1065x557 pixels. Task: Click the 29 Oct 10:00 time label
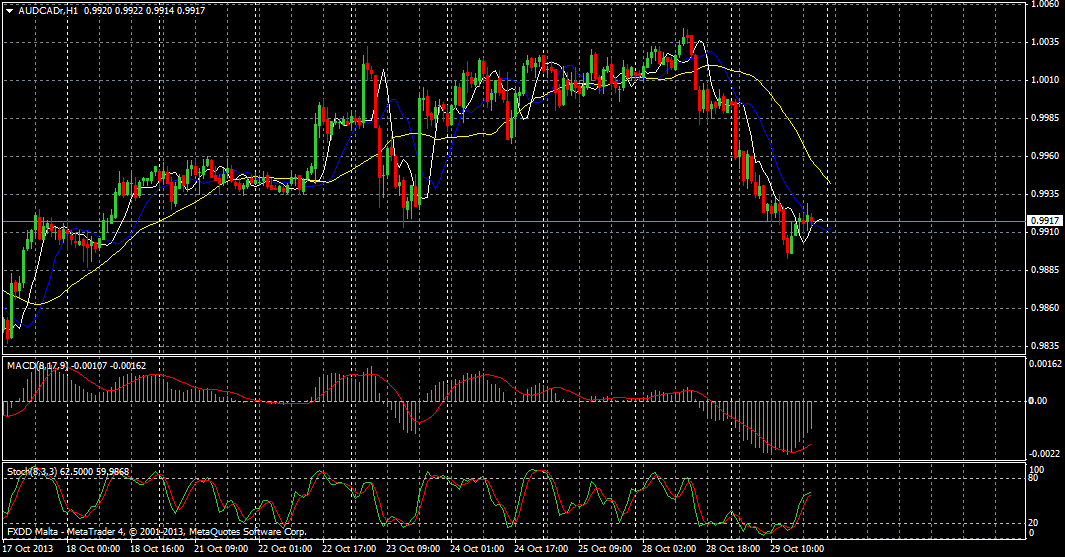799,549
